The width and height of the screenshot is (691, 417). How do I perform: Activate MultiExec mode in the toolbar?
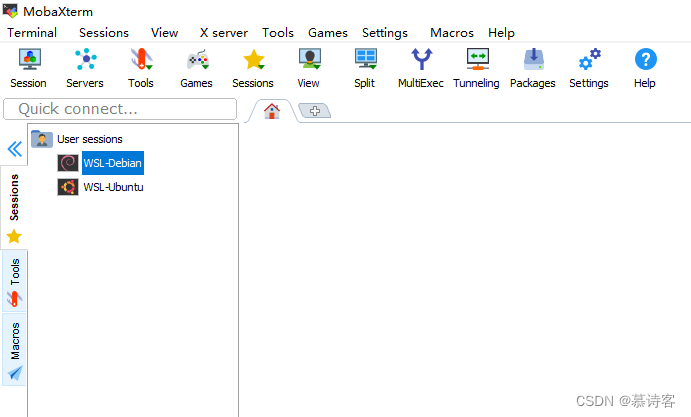coord(421,68)
